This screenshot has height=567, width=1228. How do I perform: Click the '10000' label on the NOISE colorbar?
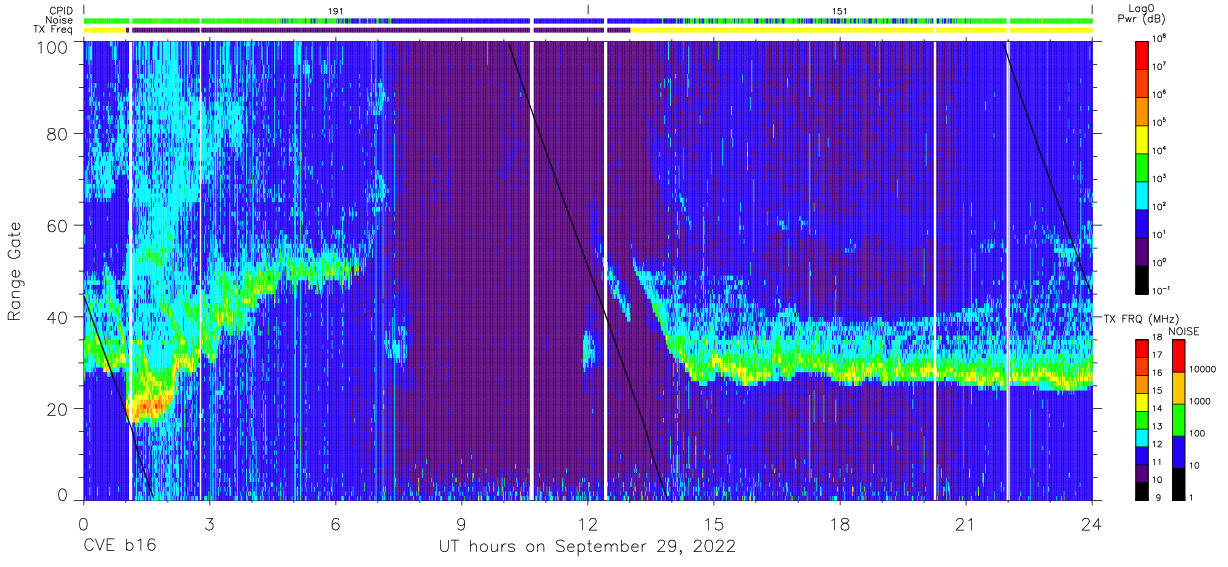(x=1203, y=369)
